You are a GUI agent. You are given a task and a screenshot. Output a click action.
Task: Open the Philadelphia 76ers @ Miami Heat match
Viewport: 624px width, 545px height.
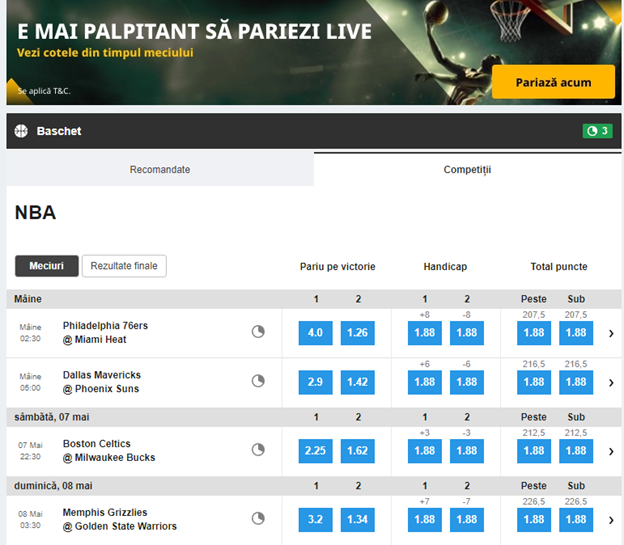point(105,332)
